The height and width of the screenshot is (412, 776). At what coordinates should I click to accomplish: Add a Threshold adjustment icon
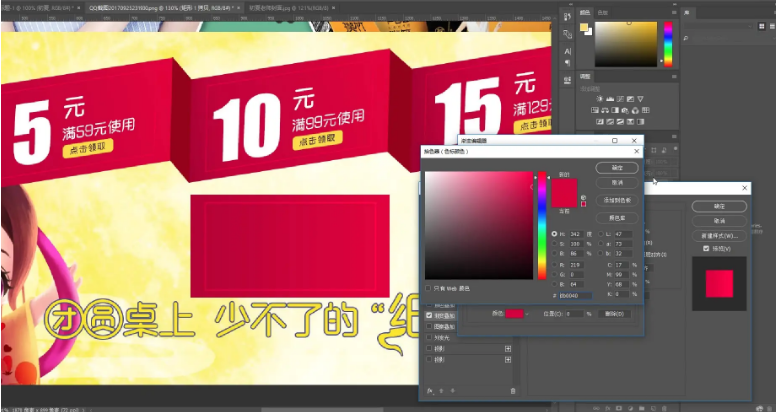620,122
